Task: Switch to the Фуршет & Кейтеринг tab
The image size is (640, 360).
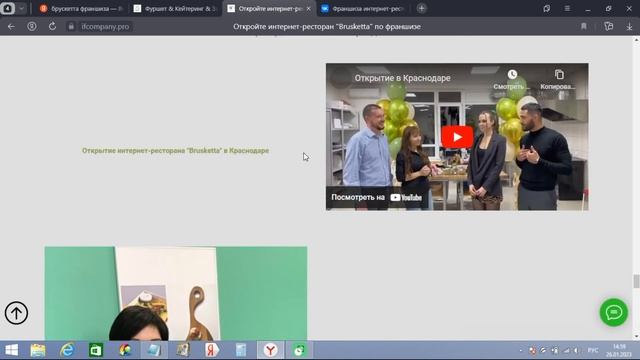Action: [176, 8]
